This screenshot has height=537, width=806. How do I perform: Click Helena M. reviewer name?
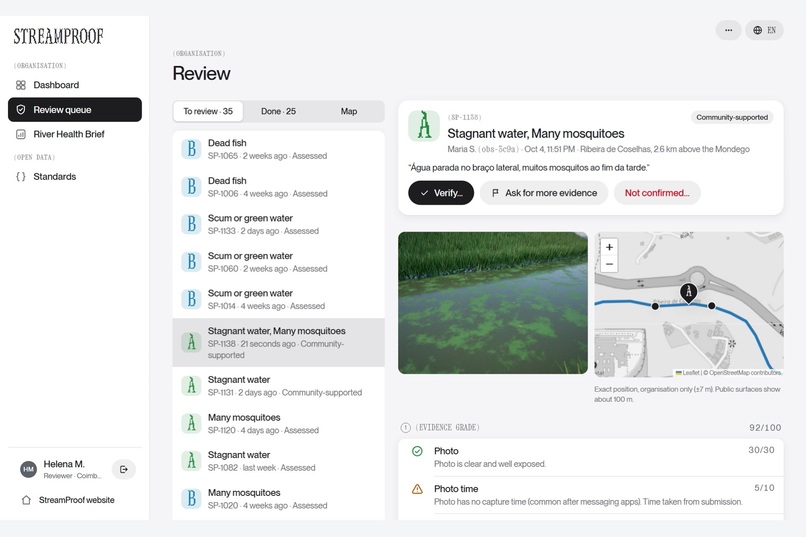[64, 464]
